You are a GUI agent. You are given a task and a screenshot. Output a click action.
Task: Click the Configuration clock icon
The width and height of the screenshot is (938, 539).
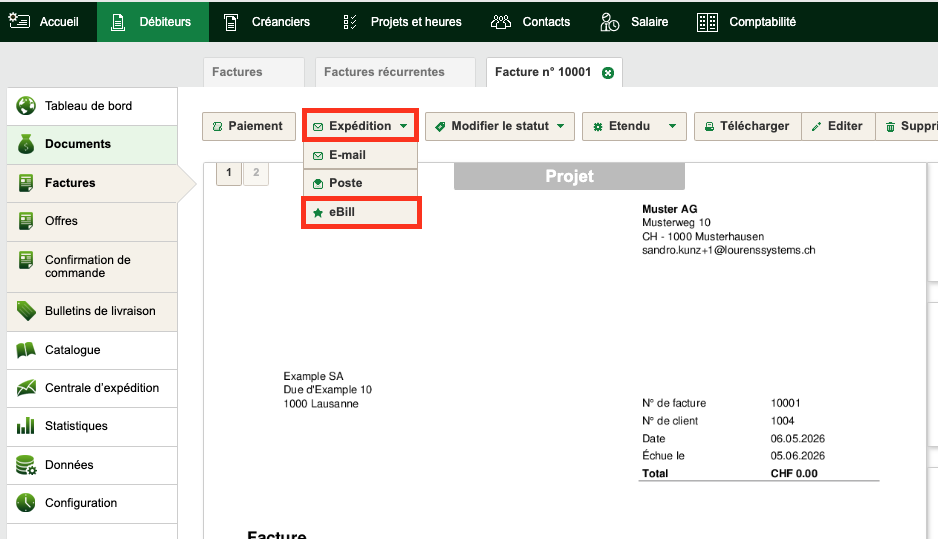tap(26, 503)
